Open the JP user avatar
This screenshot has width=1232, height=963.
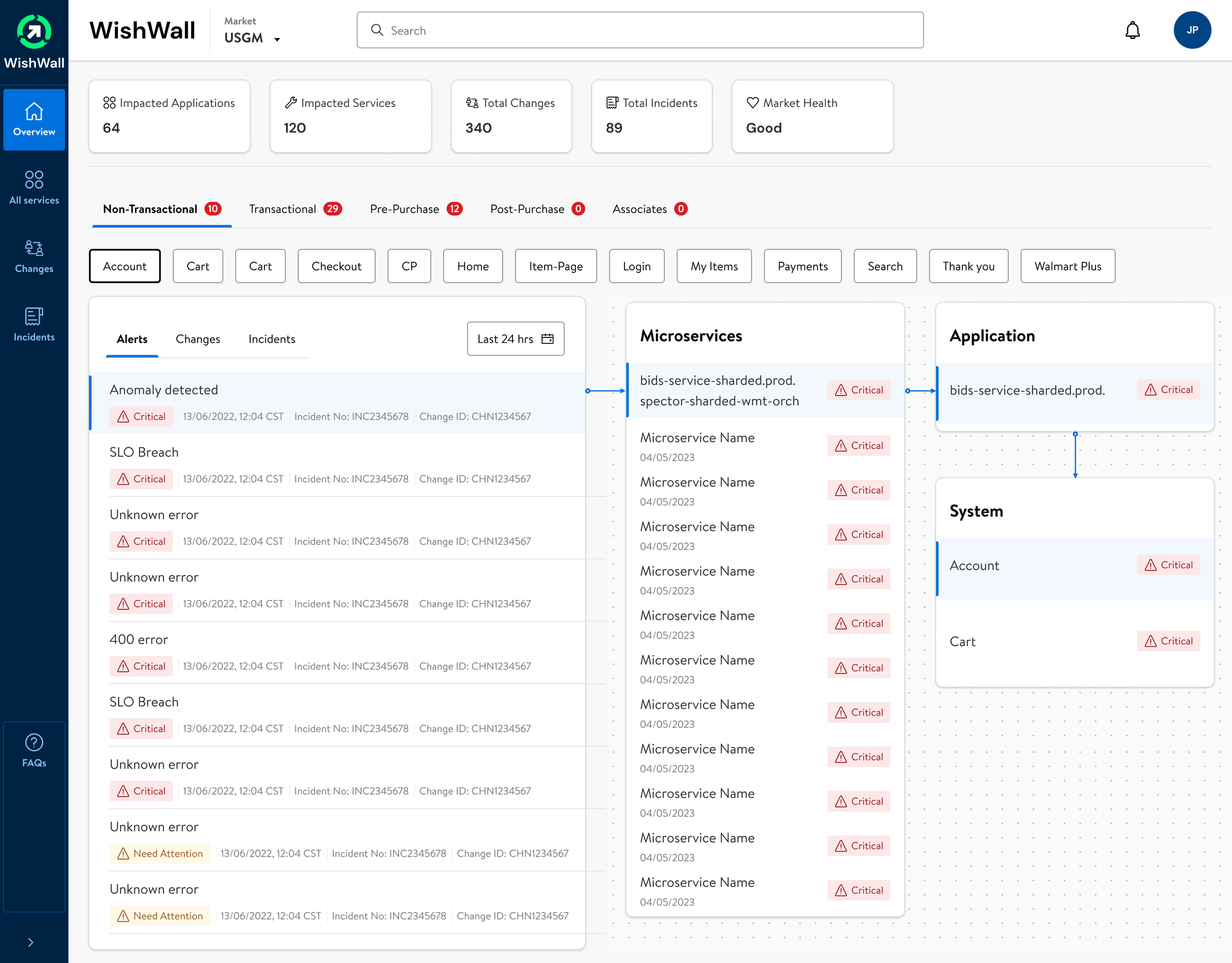point(1192,31)
